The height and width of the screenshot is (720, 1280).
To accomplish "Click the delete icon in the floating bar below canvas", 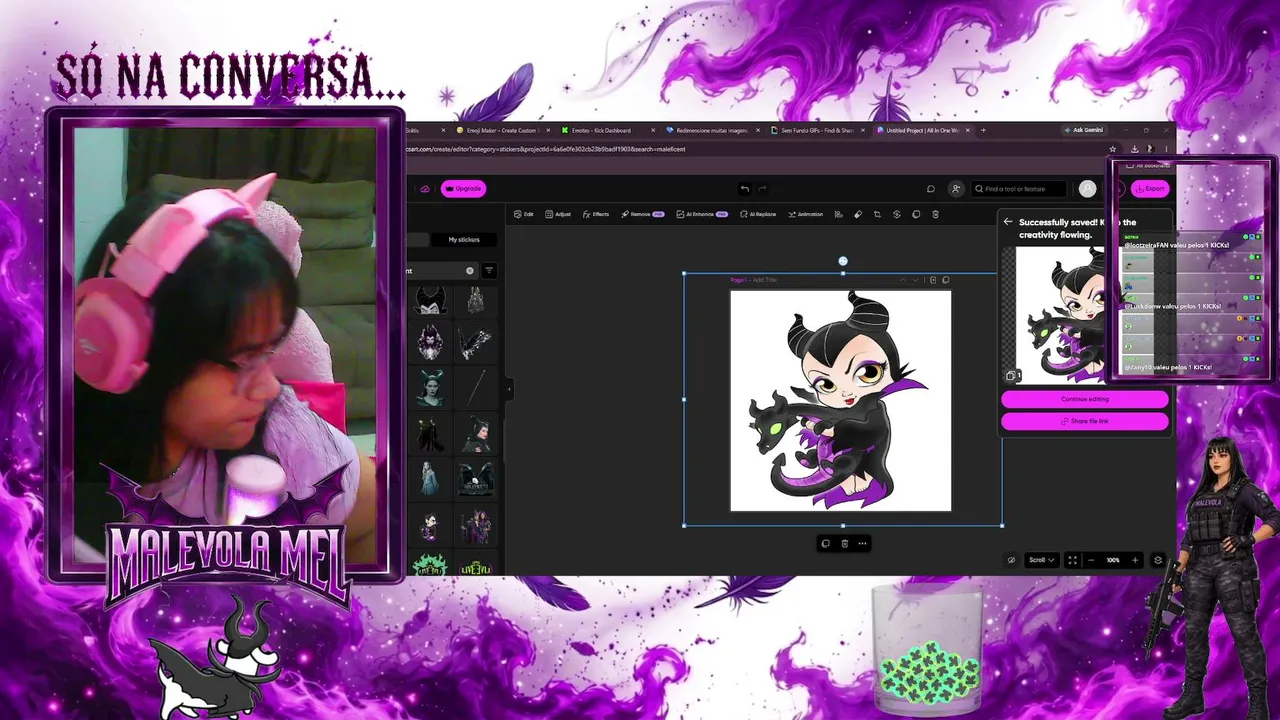I will [x=844, y=544].
